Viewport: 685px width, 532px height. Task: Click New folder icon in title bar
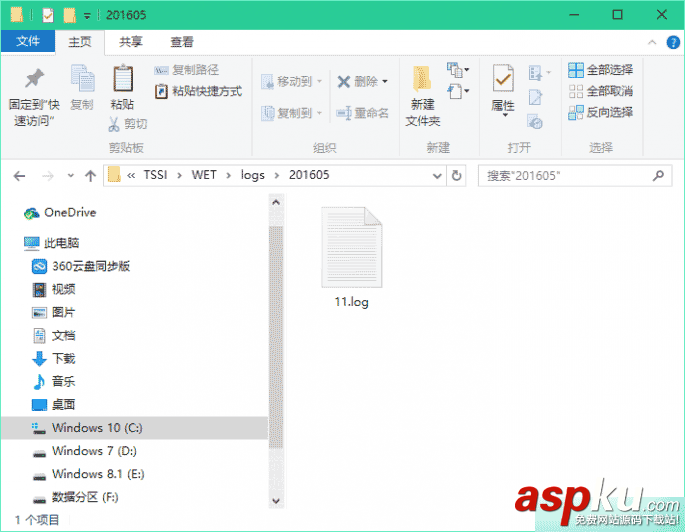69,15
